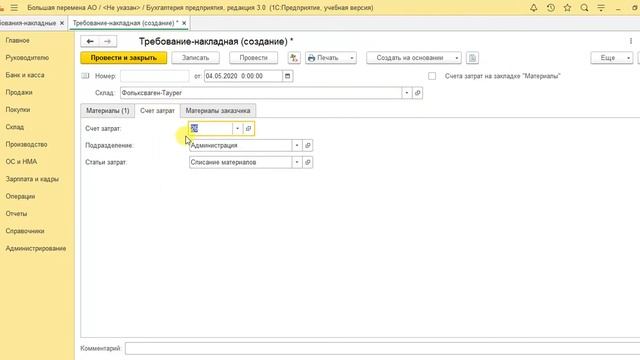Focus Статьи затрат field Списание материалов
Image resolution: width=640 pixels, height=360 pixels.
point(241,162)
